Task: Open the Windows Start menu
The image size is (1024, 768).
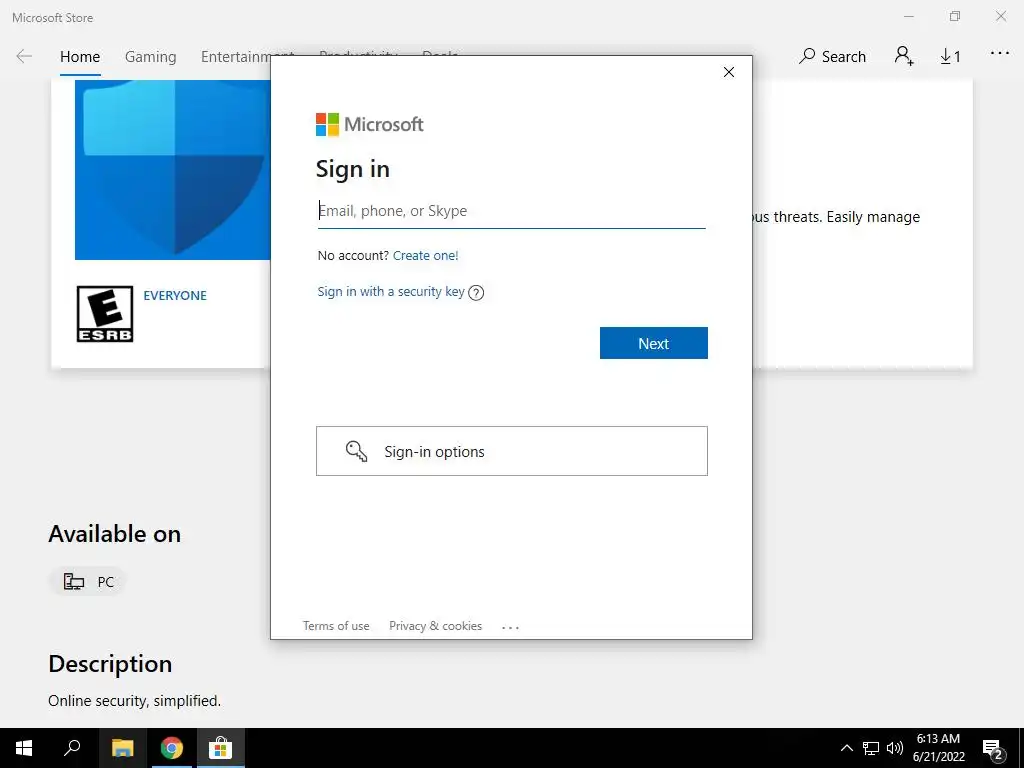Action: pos(24,748)
